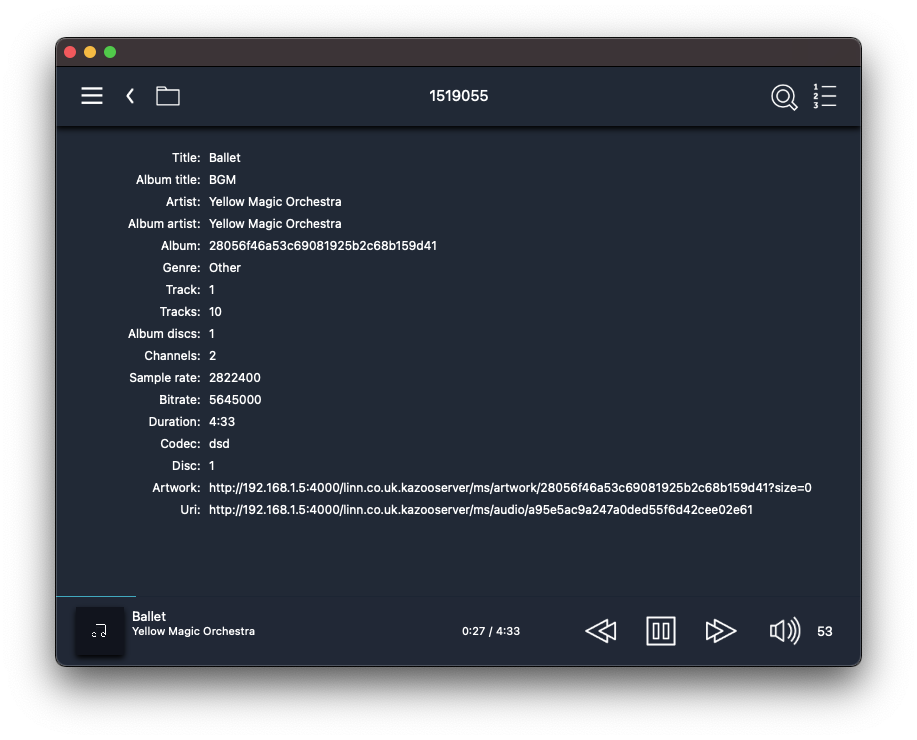Click the Bitrate value 5645000
The width and height of the screenshot is (917, 740).
[x=235, y=400]
